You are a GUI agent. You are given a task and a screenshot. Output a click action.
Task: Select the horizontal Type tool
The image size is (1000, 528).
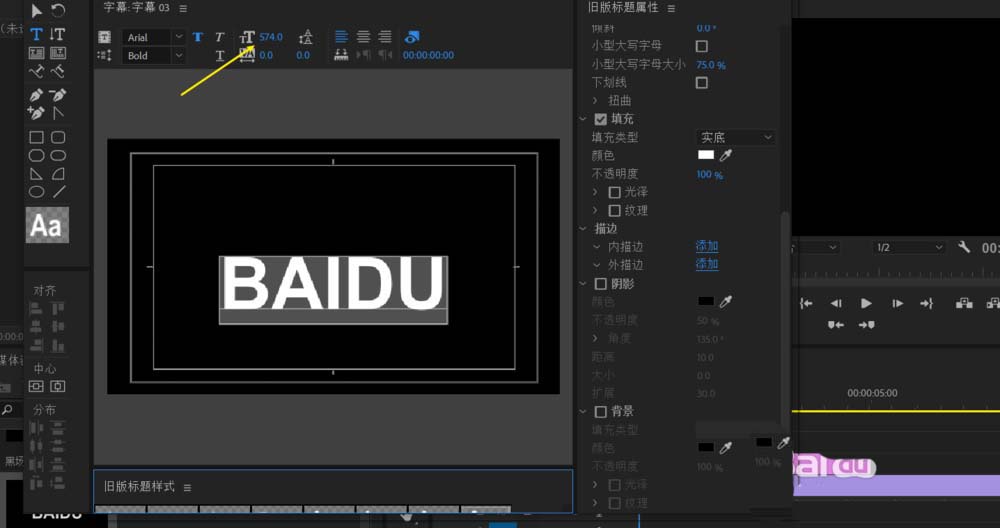tap(36, 34)
